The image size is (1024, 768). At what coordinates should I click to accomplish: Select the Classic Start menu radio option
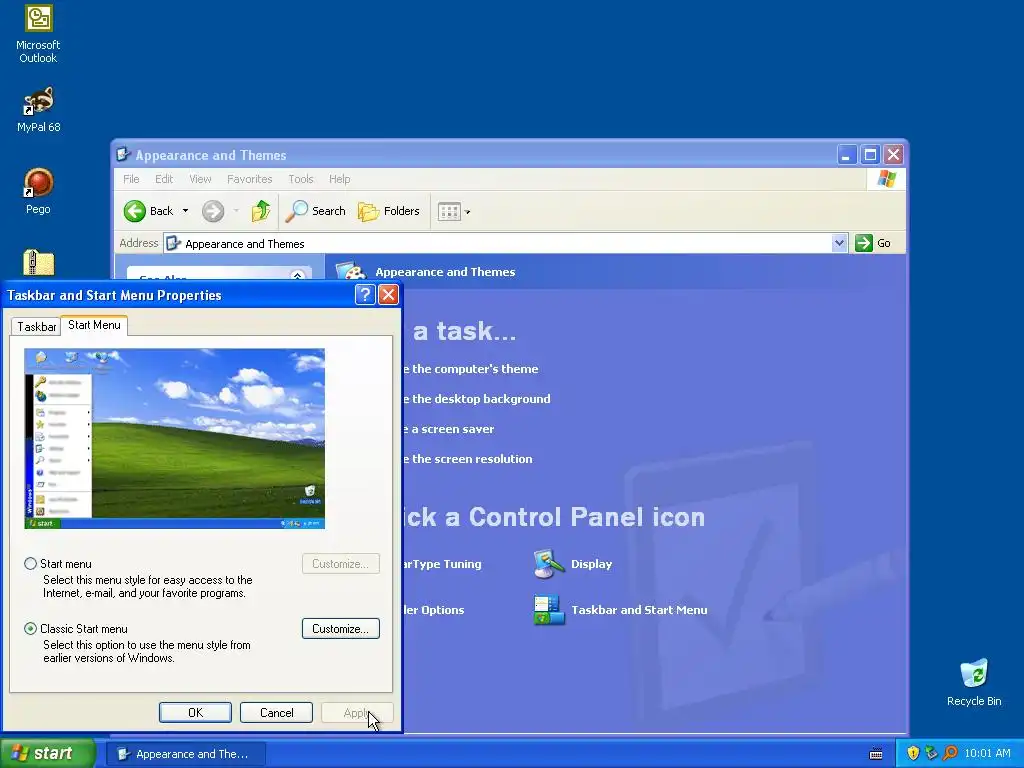31,629
